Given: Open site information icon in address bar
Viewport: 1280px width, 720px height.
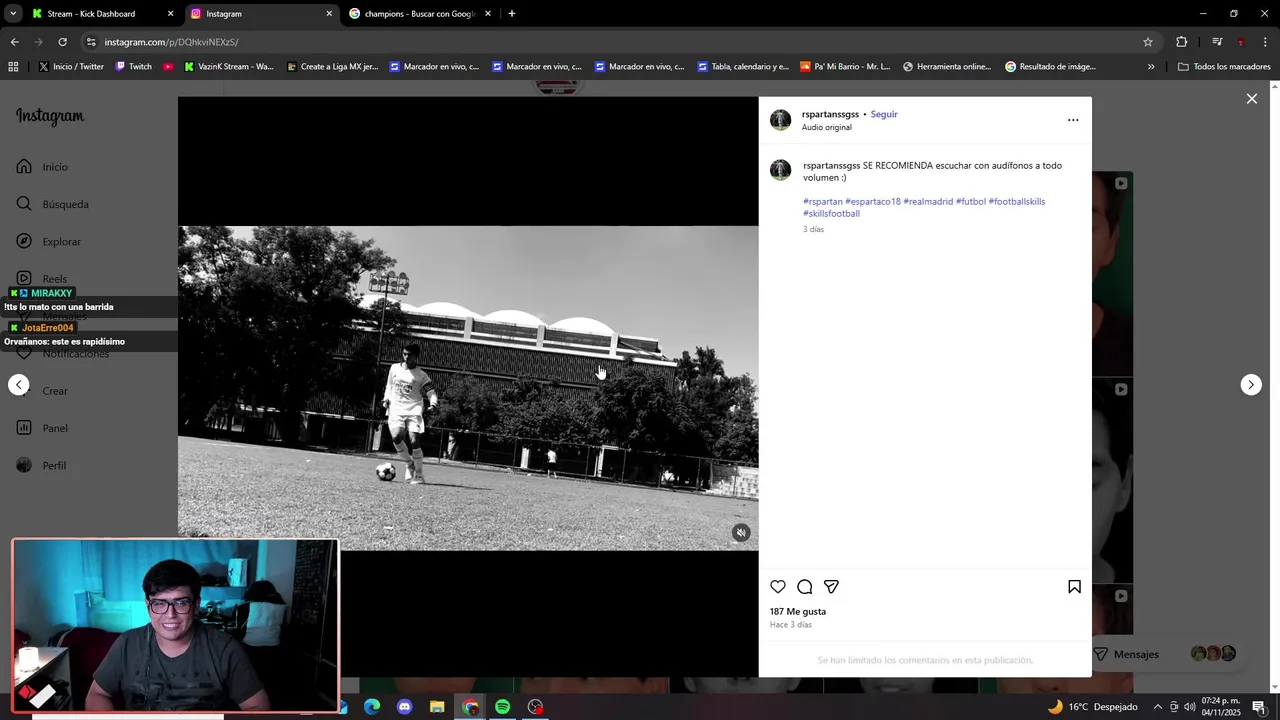Looking at the screenshot, I should (x=91, y=42).
